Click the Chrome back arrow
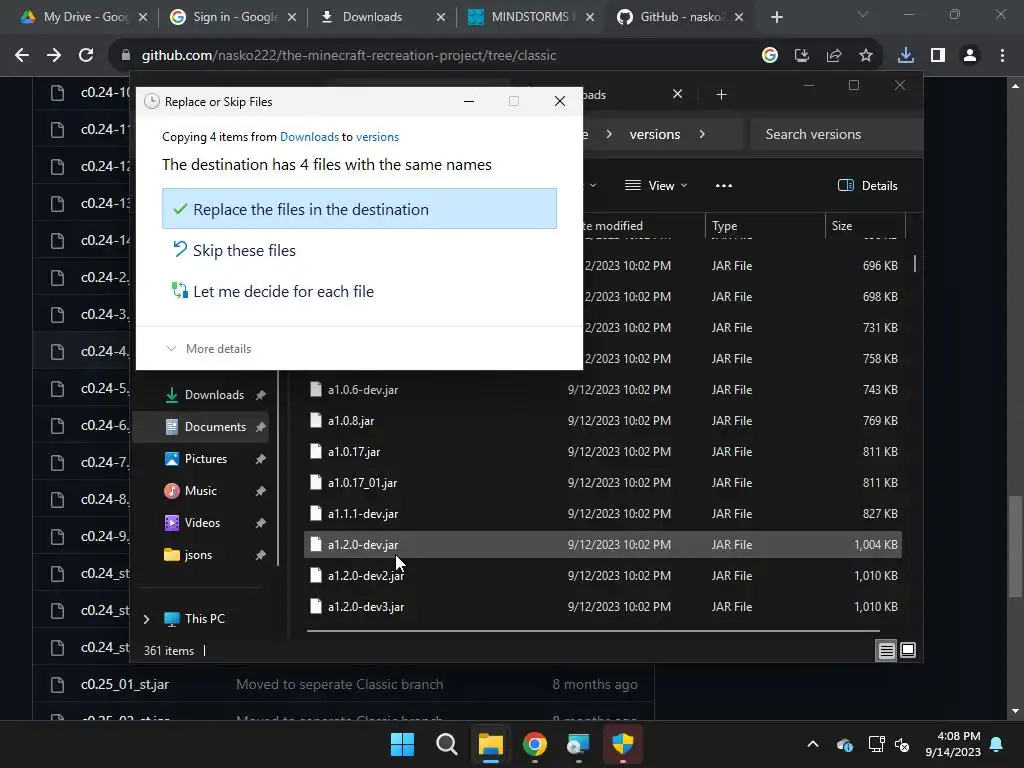 (22, 56)
